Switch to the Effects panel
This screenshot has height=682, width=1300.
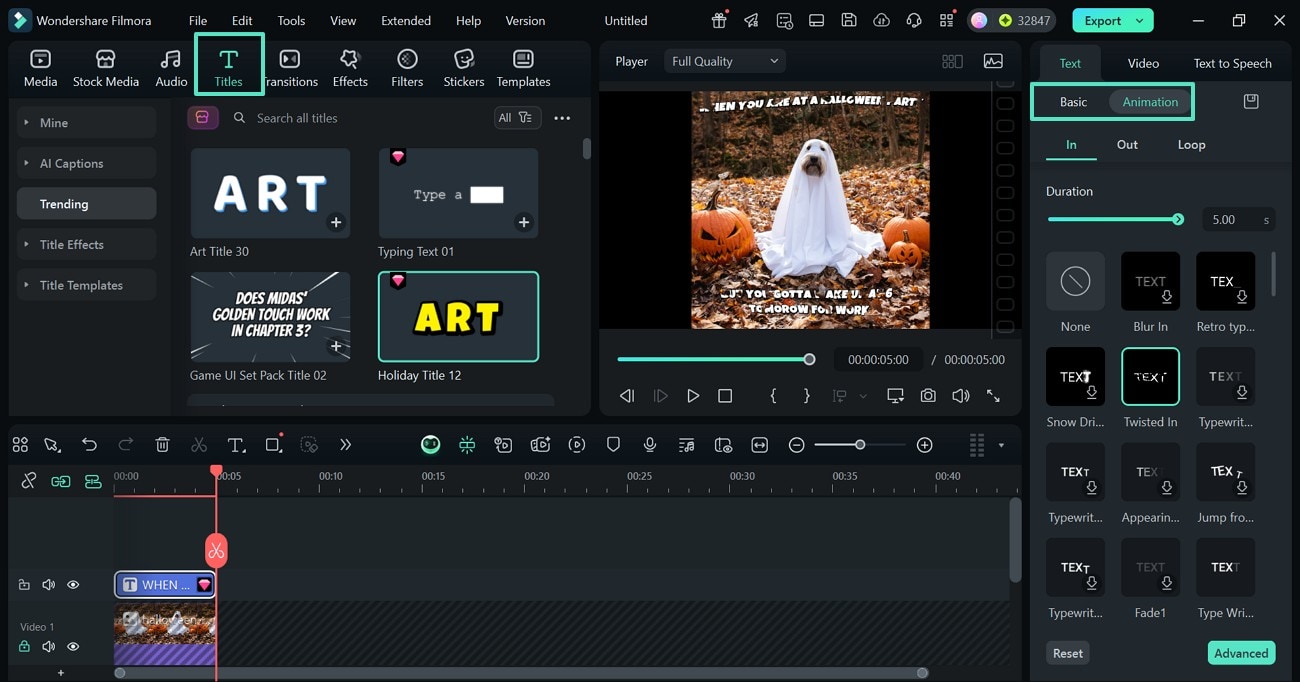point(350,67)
